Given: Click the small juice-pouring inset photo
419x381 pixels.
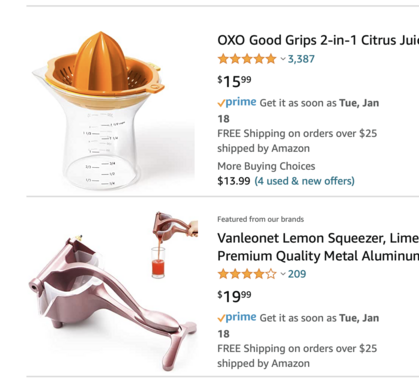Looking at the screenshot, I should 174,244.
